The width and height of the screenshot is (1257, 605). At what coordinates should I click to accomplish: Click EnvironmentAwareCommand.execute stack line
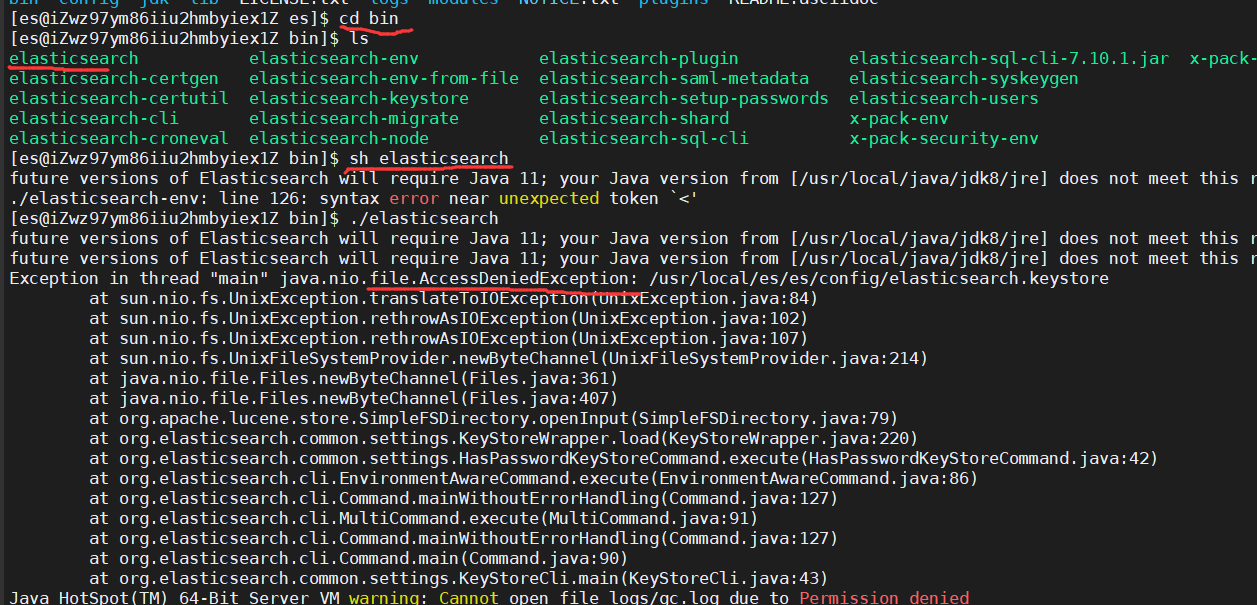point(534,478)
